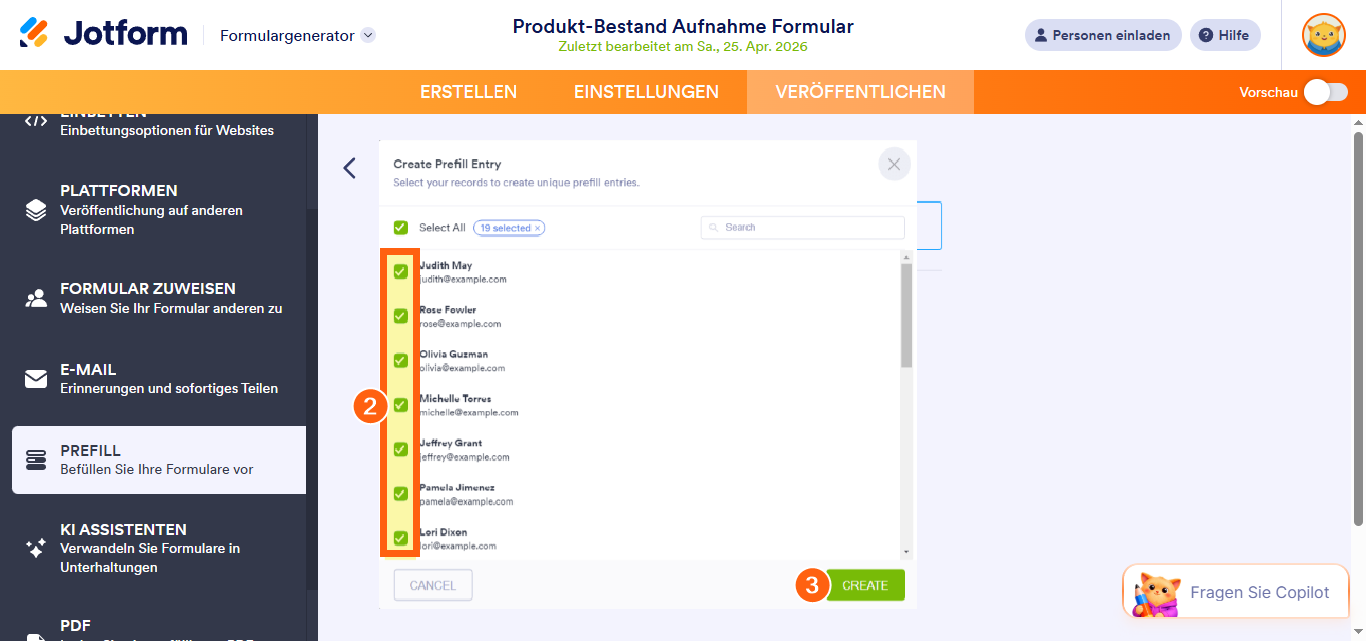Click the Prefill stack icon
The height and width of the screenshot is (641, 1366).
pyautogui.click(x=36, y=460)
